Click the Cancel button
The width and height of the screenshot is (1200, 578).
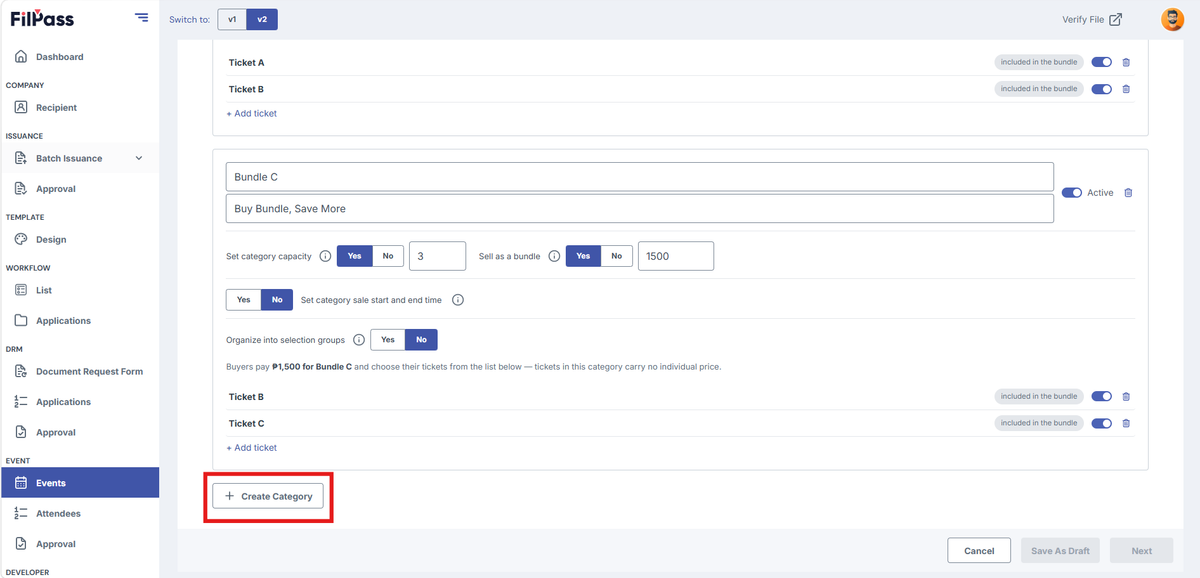(x=979, y=551)
